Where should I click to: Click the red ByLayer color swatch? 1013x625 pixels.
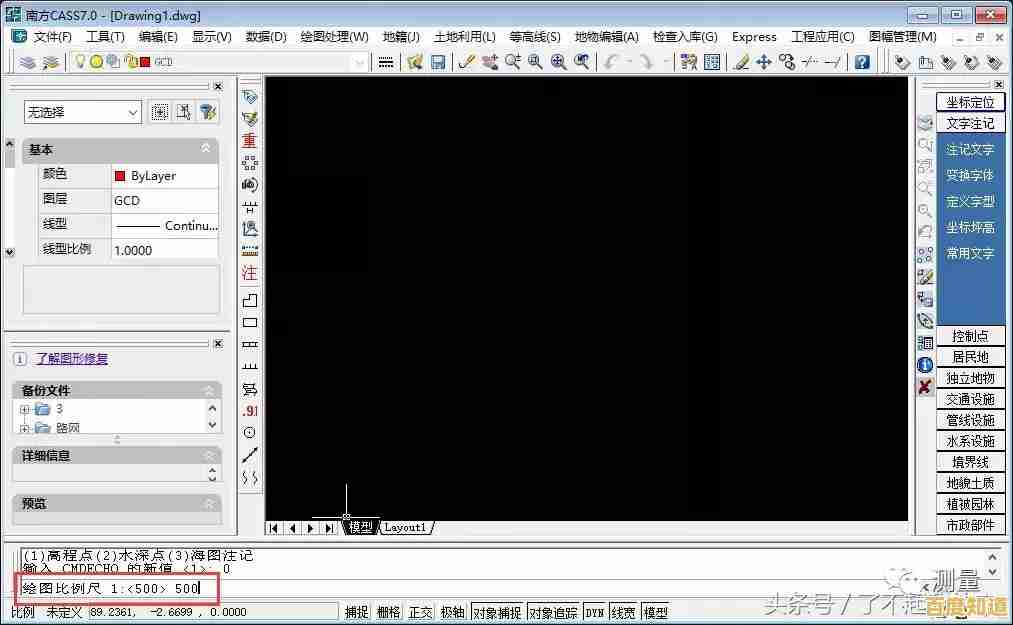[x=120, y=176]
